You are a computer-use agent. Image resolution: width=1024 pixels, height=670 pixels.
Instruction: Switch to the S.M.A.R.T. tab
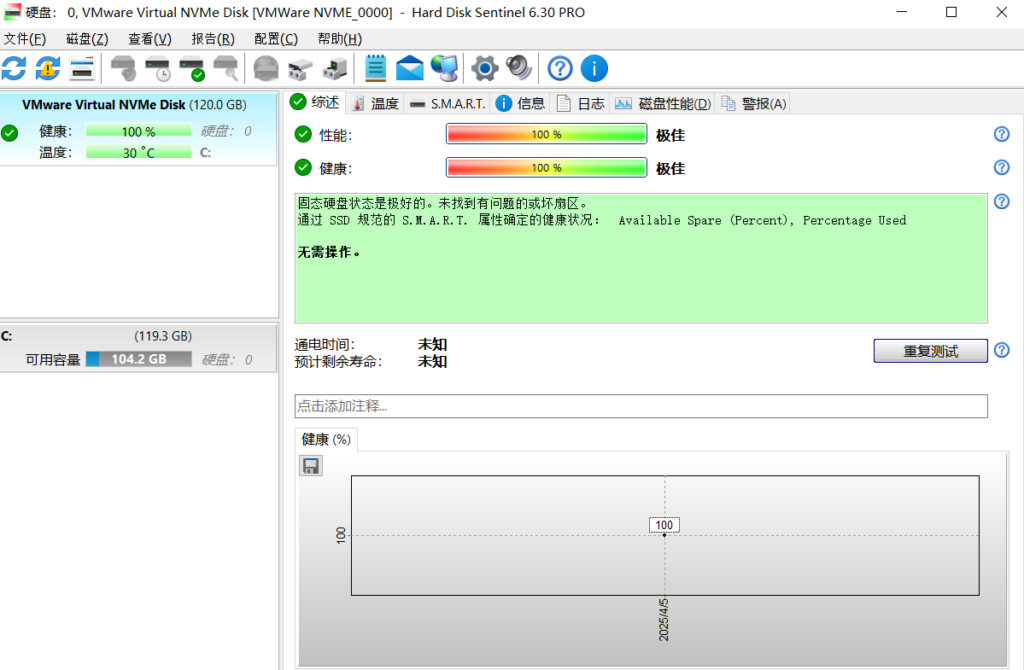pos(447,103)
